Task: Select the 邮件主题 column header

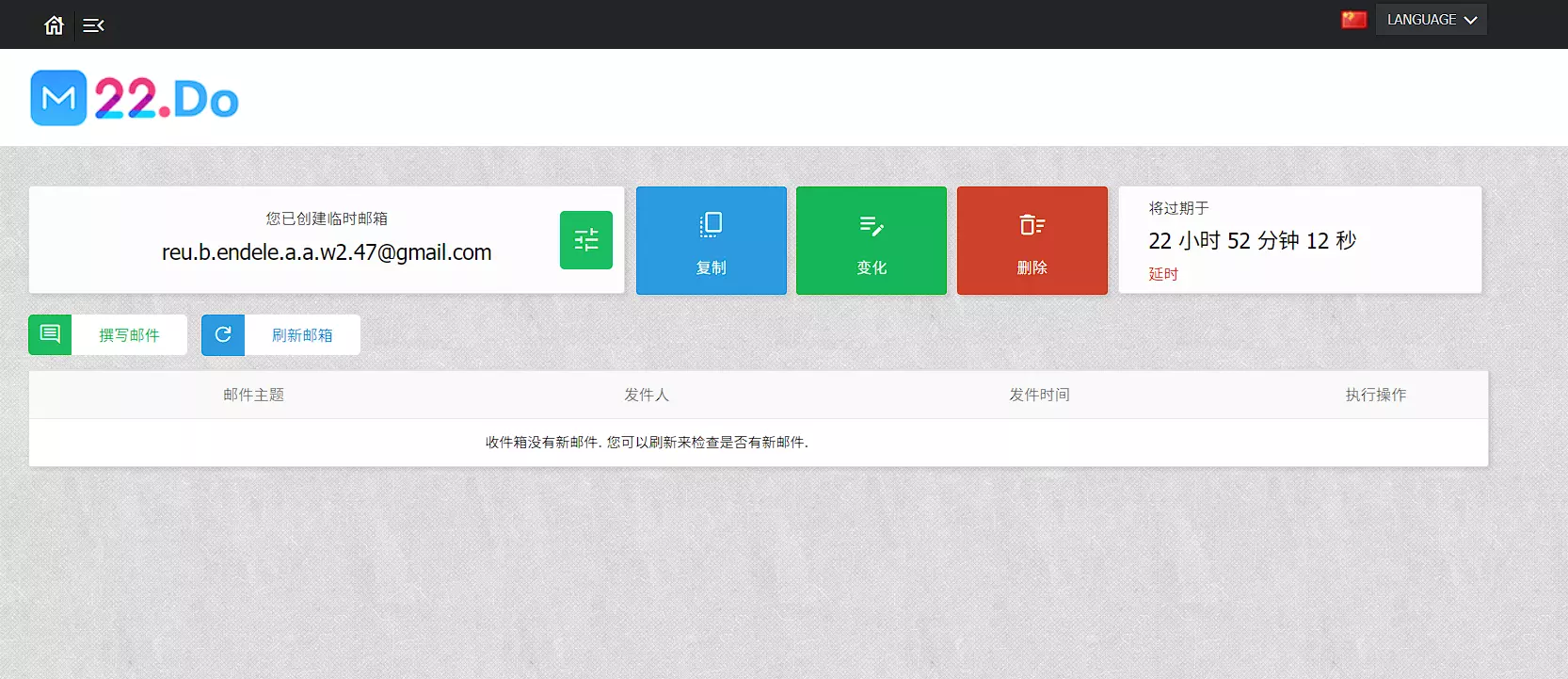Action: (253, 395)
